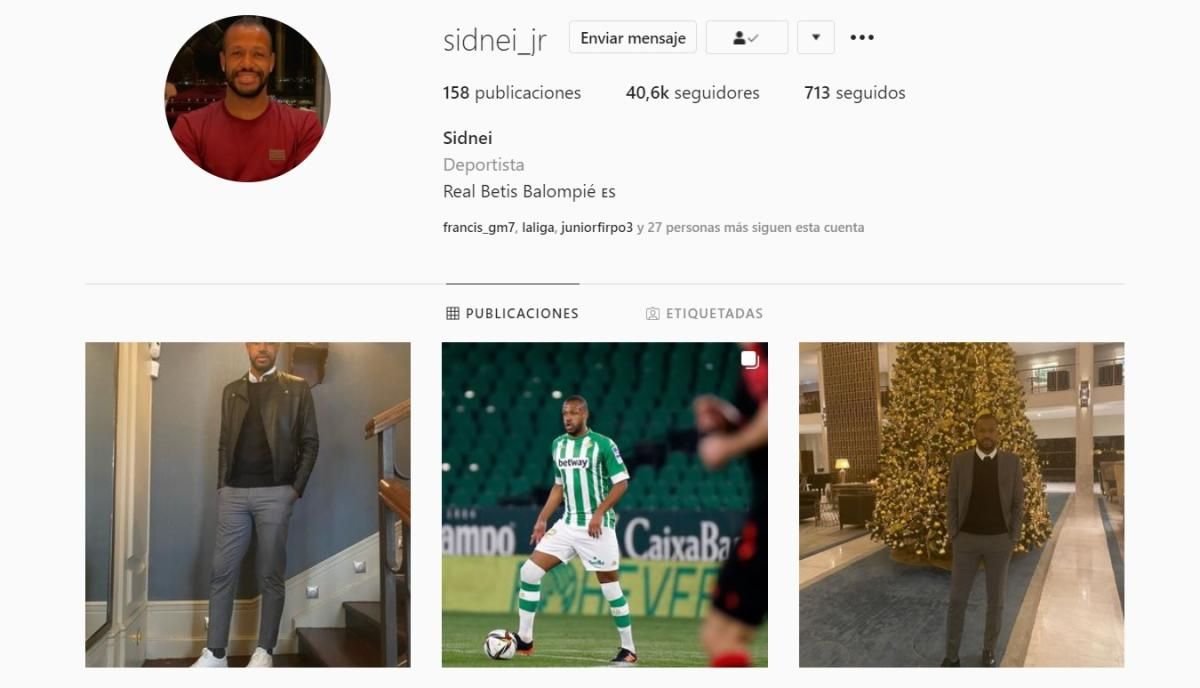1200x688 pixels.
Task: Click the Enviar mensaje button
Action: (633, 38)
